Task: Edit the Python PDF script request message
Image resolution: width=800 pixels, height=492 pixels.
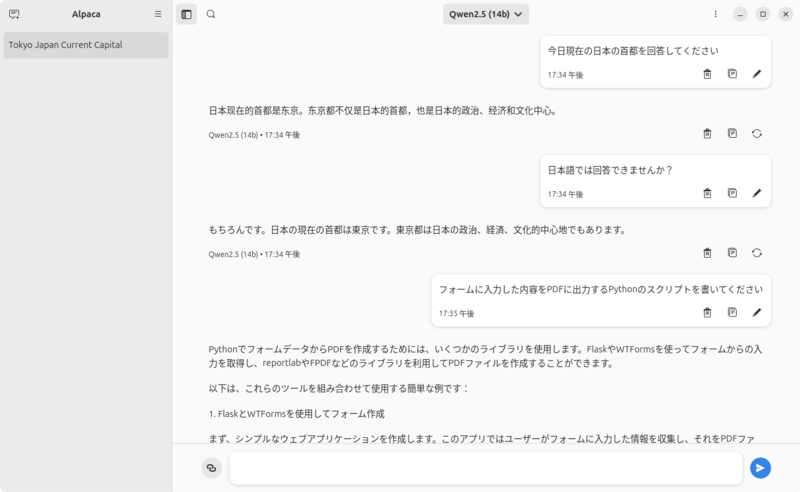Action: (757, 312)
